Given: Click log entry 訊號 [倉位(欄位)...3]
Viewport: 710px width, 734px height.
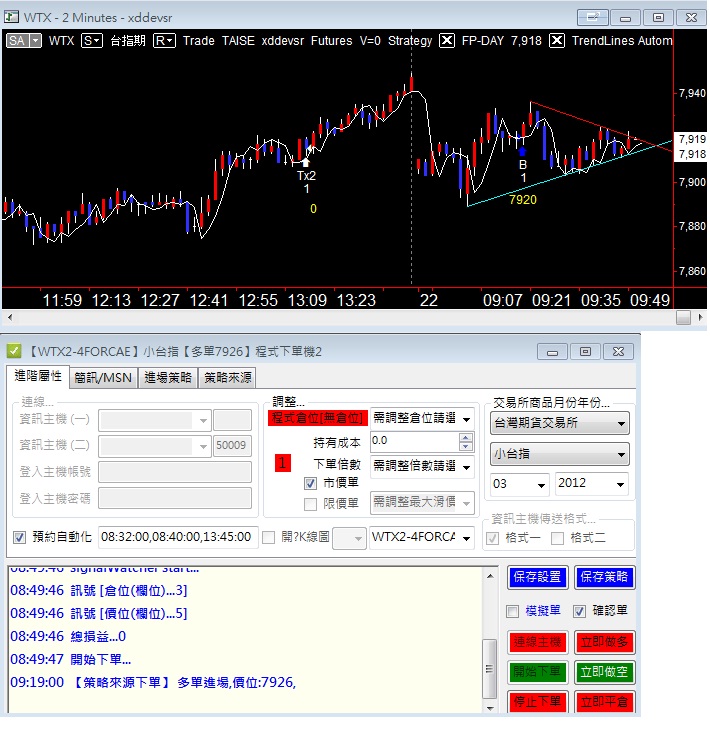Looking at the screenshot, I should (99, 591).
